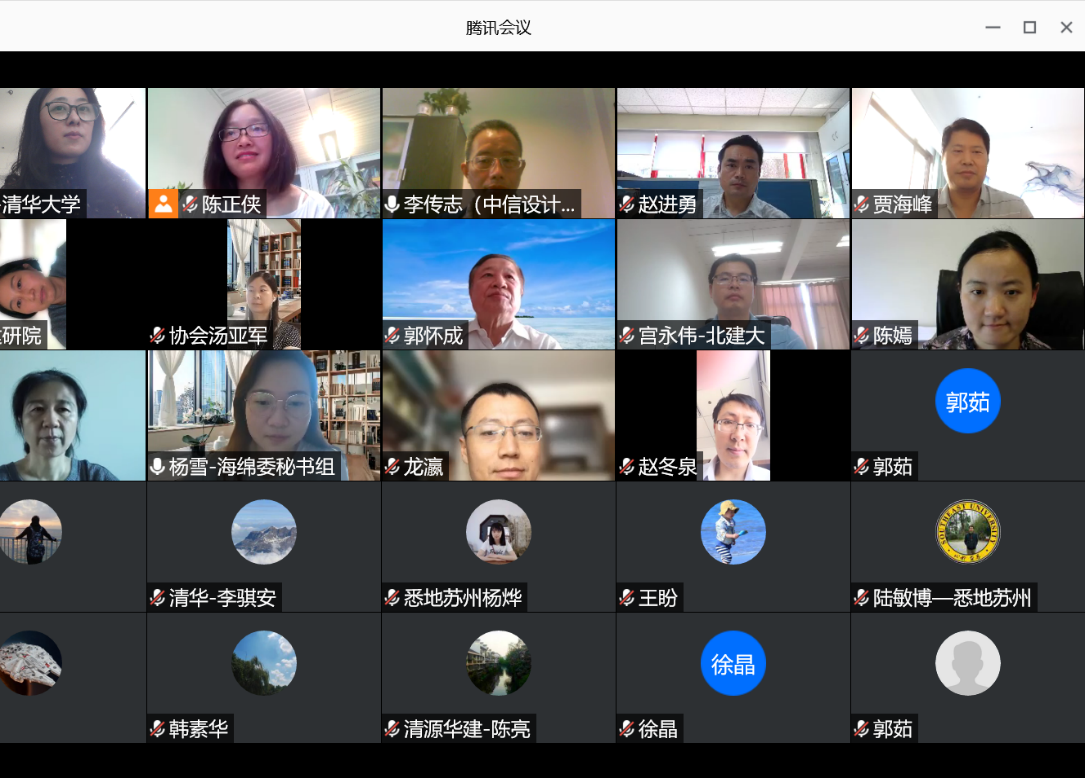Click the 悉地苏州杨烨 name label
This screenshot has height=778, width=1085.
[463, 598]
